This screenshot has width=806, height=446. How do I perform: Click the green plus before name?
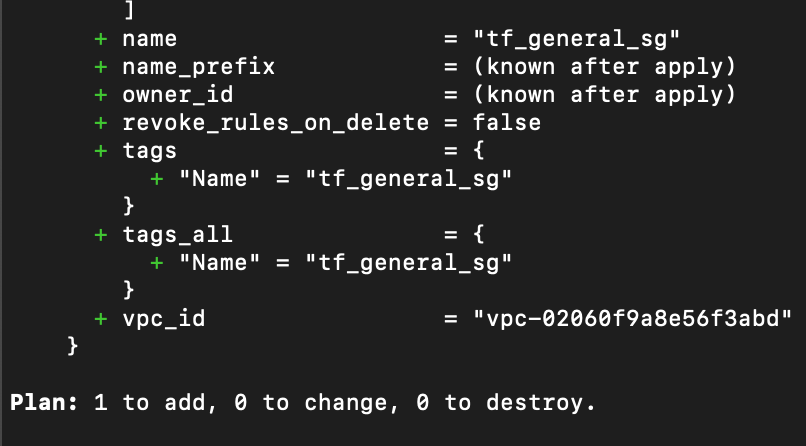click(x=101, y=39)
